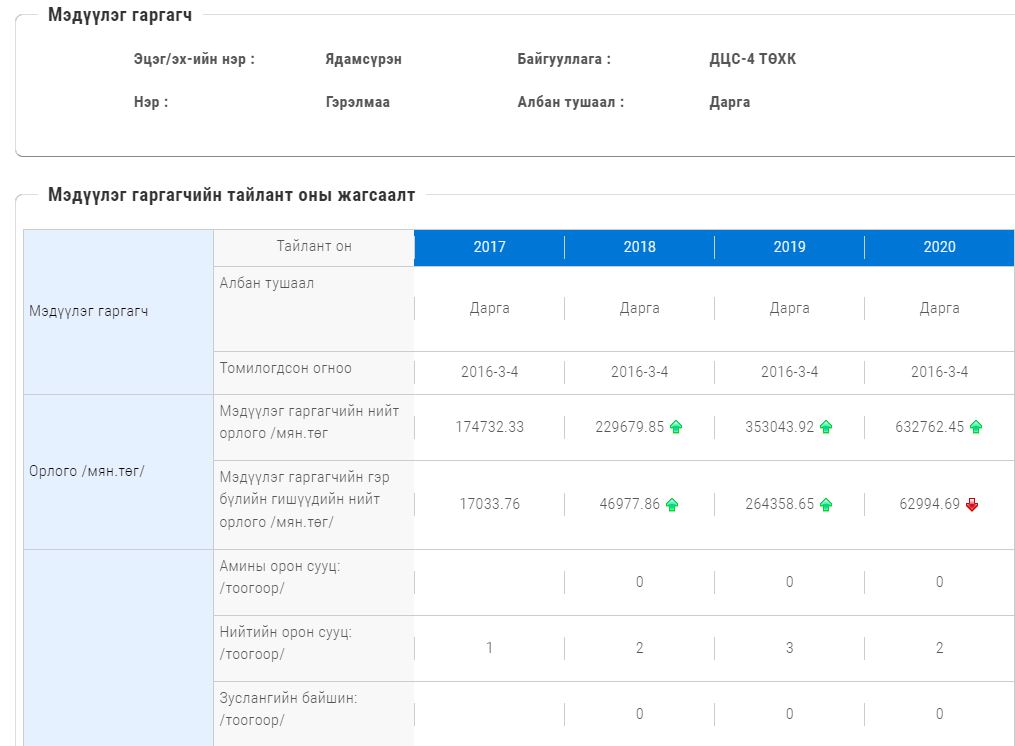Switch to the 2020 report year
Image resolution: width=1015 pixels, height=746 pixels.
939,247
